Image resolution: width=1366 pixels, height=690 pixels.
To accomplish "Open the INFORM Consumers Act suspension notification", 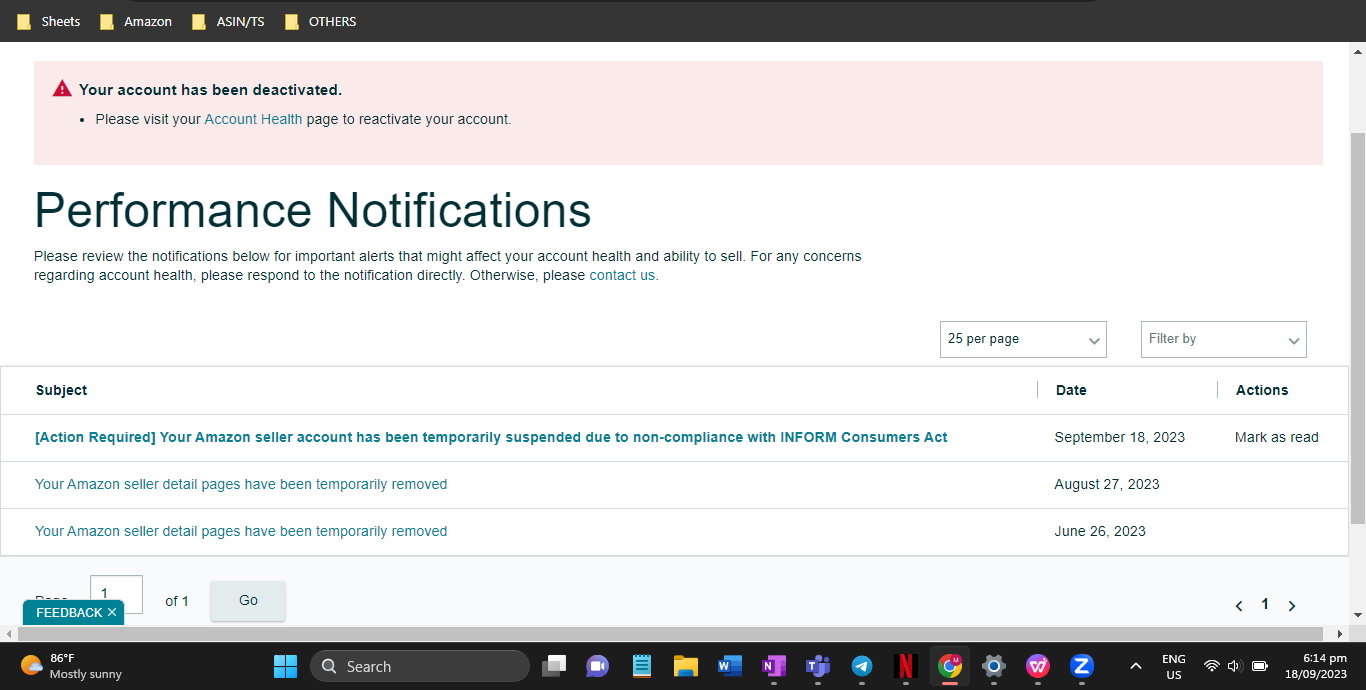I will tap(491, 437).
